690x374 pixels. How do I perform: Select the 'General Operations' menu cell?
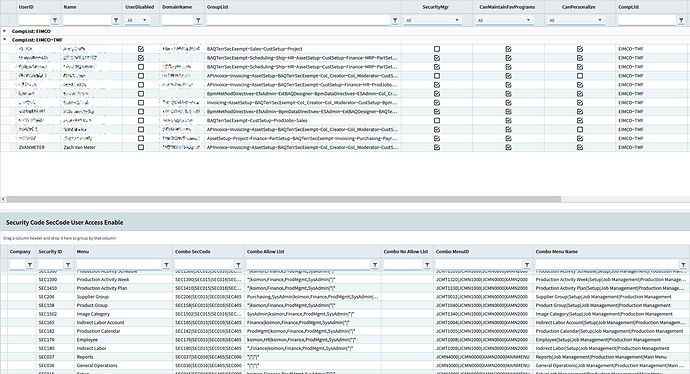point(124,365)
